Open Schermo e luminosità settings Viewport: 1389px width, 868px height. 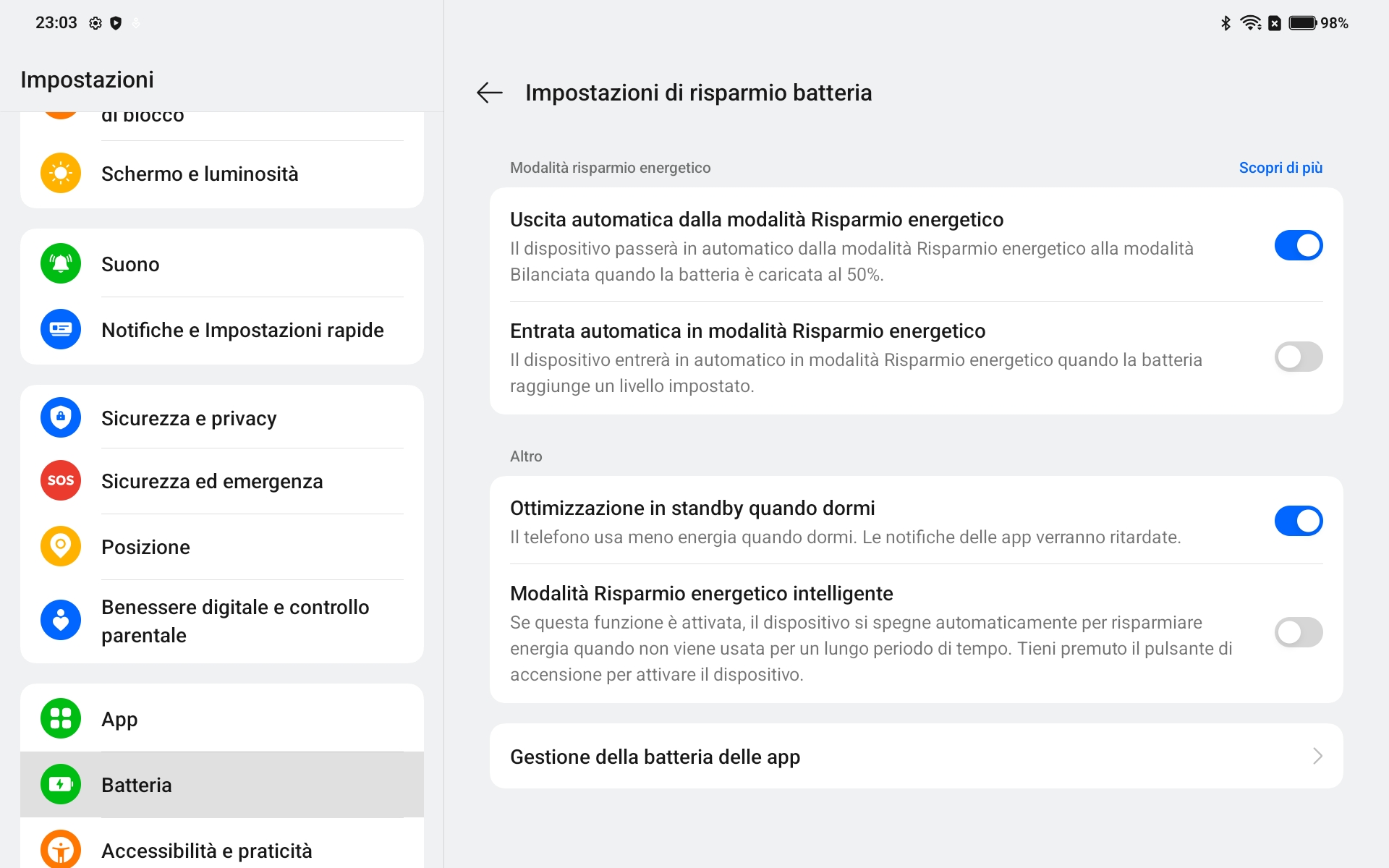pyautogui.click(x=222, y=174)
